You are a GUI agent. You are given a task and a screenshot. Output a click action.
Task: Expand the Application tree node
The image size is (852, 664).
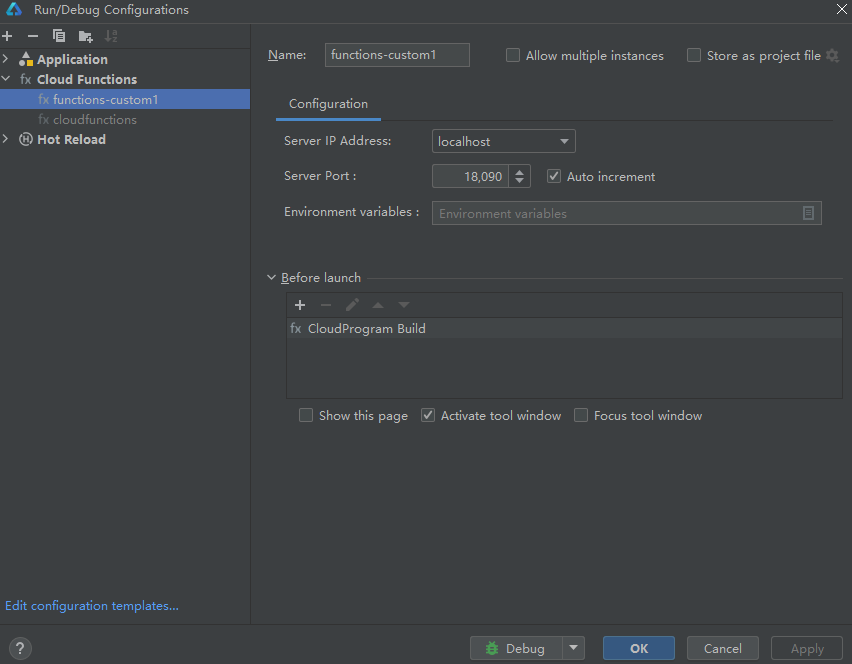point(7,59)
